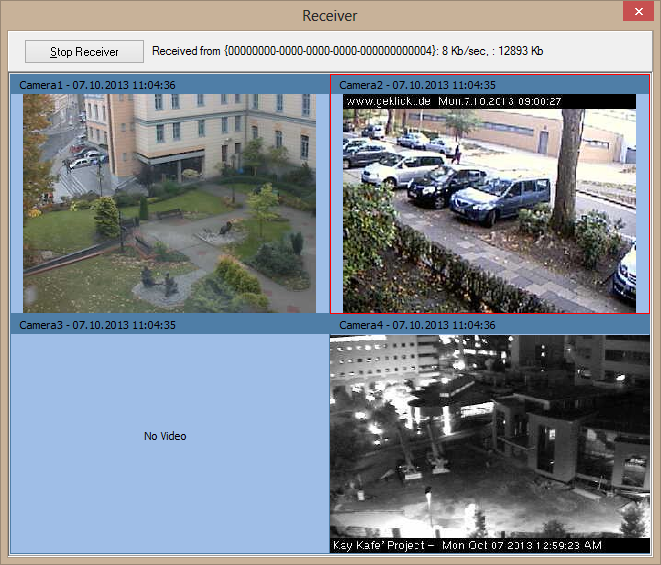
Task: Click the geblick.de timestamp overlay in Camera2
Action: [453, 101]
